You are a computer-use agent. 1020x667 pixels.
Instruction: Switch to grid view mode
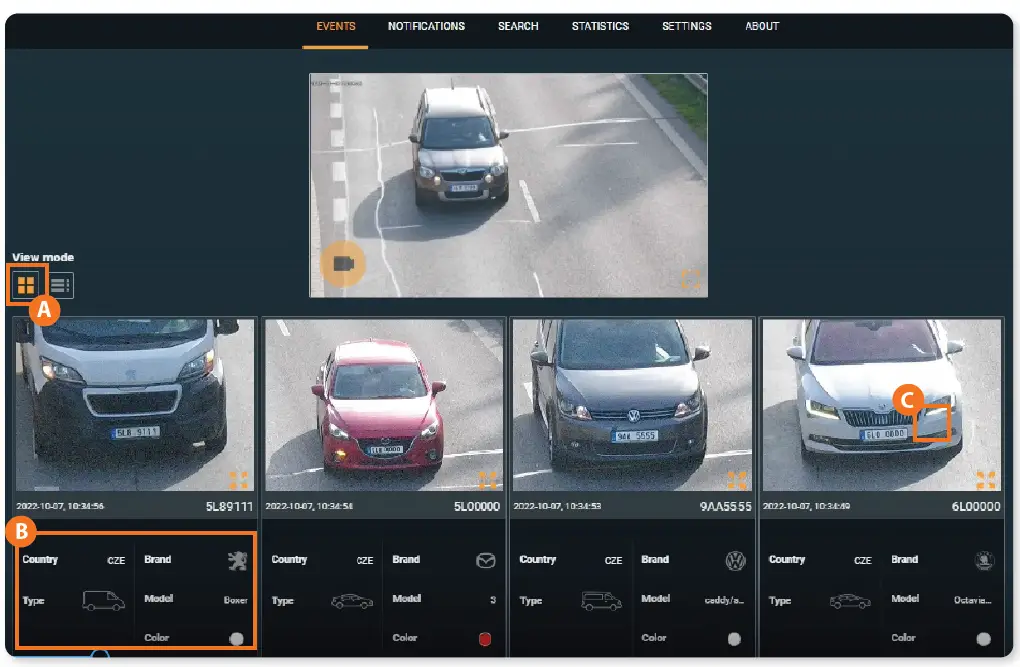[x=26, y=286]
